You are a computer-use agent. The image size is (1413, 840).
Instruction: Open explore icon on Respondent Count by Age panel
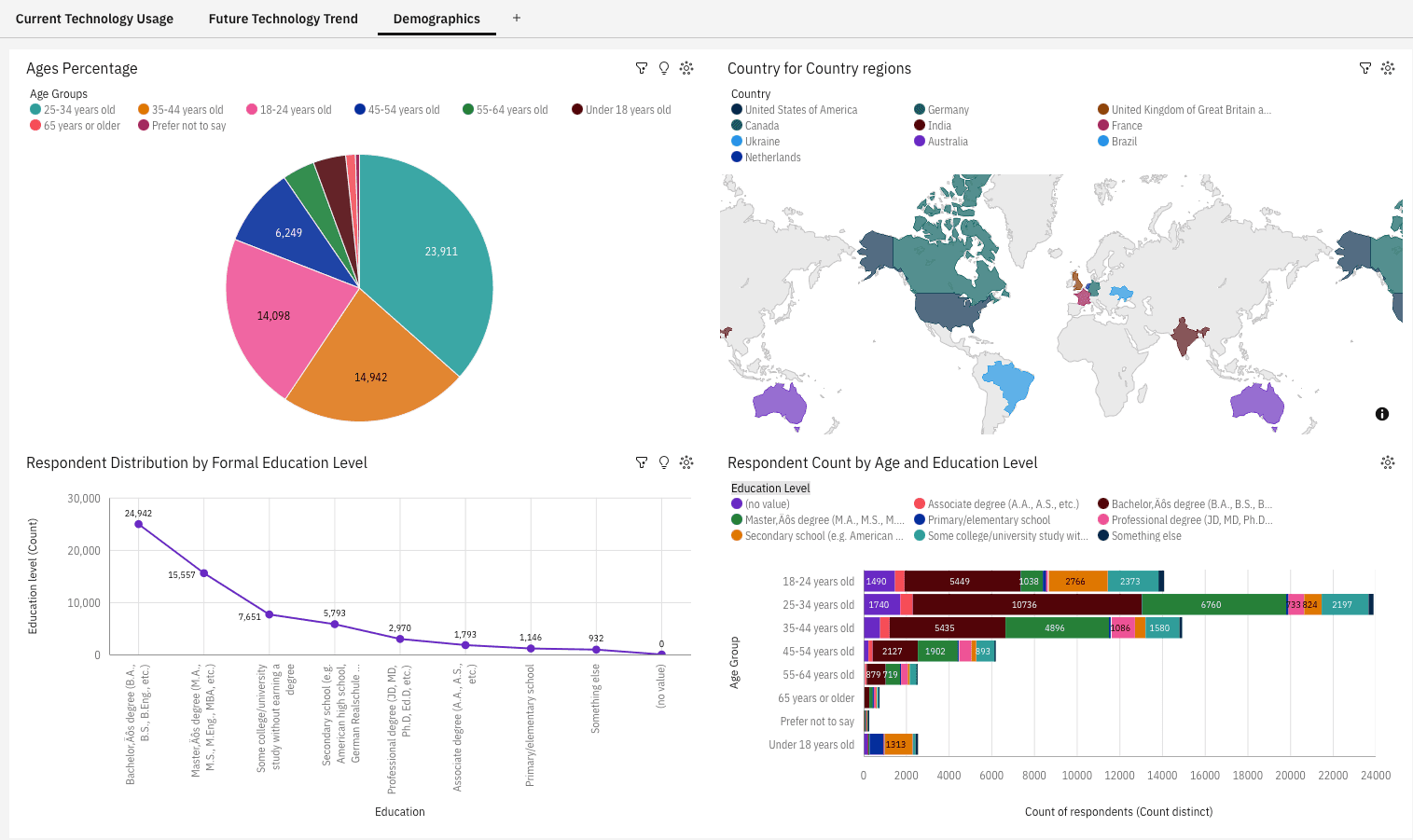coord(1388,462)
